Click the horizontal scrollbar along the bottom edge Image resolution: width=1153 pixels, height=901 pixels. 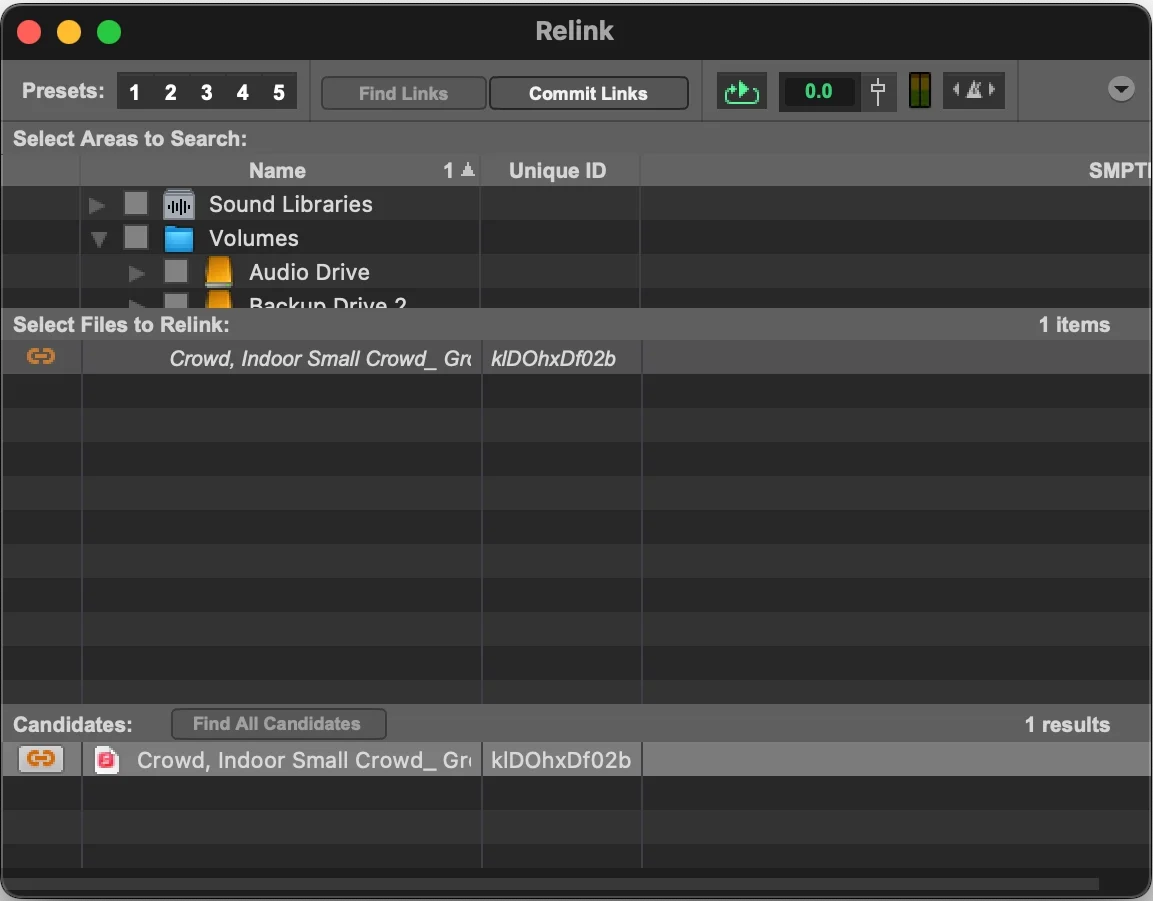[551, 883]
